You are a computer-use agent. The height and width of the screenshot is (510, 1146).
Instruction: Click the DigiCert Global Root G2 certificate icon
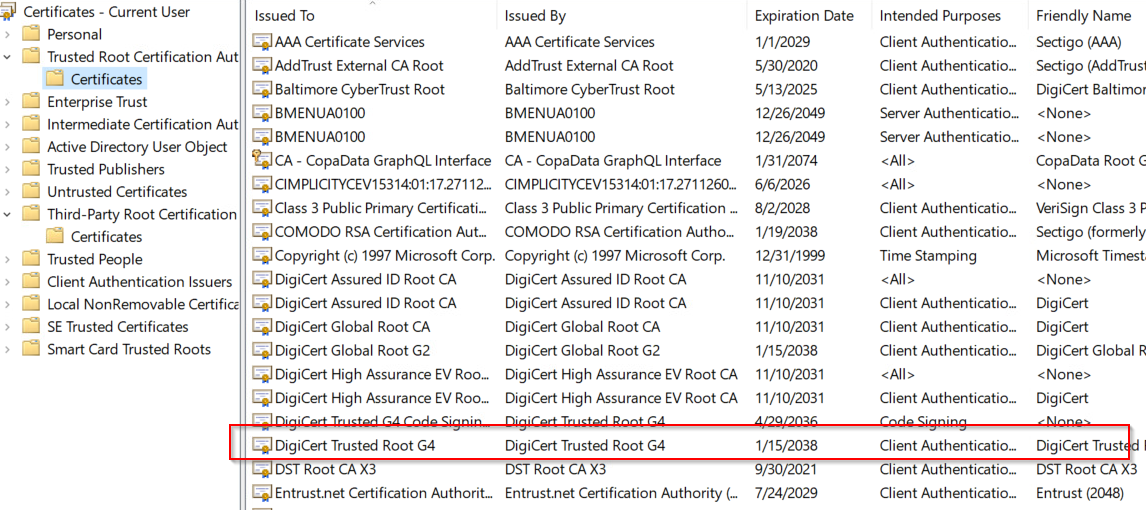[x=262, y=350]
